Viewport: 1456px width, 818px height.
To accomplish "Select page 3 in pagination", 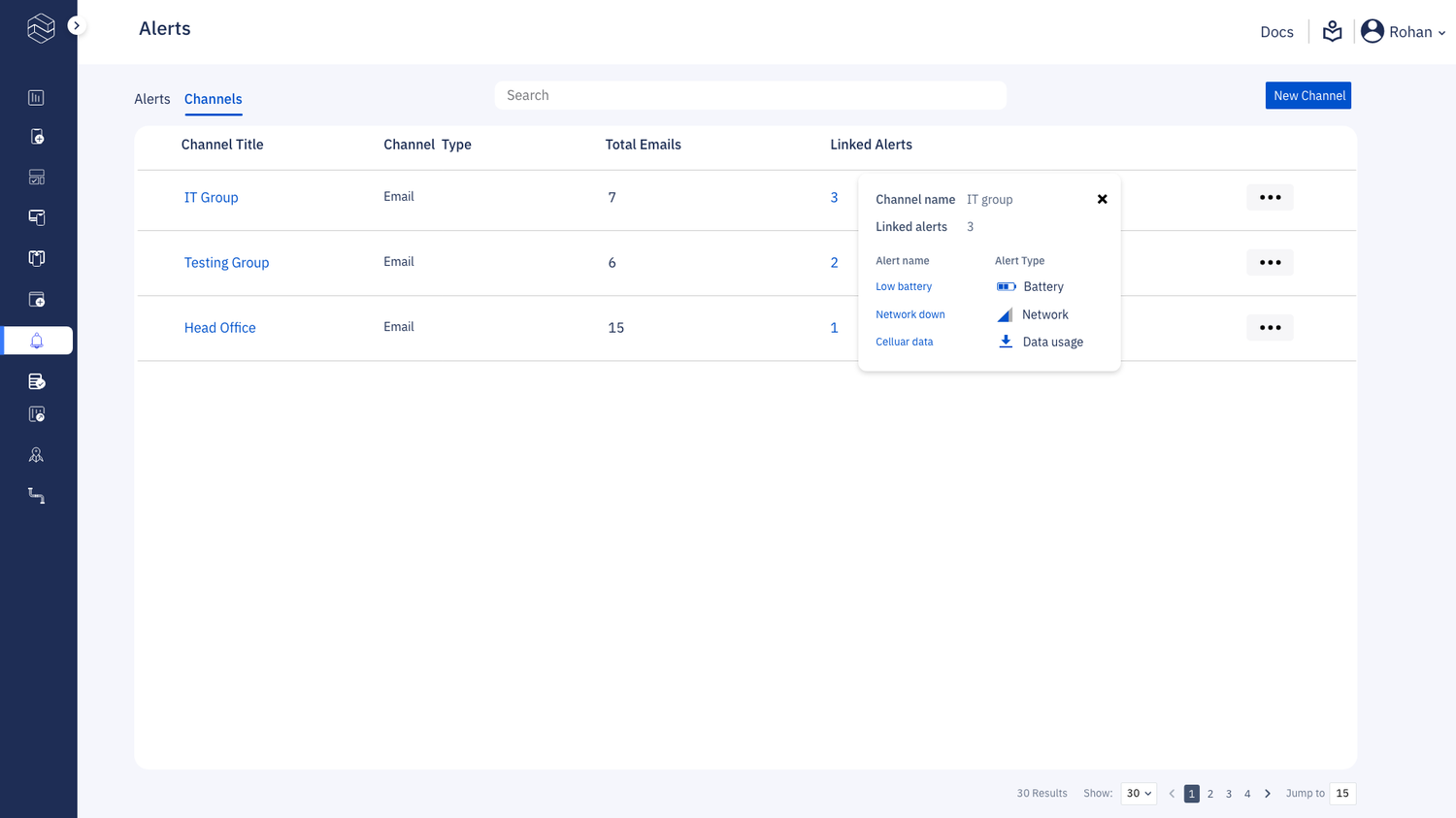I will (x=1229, y=794).
